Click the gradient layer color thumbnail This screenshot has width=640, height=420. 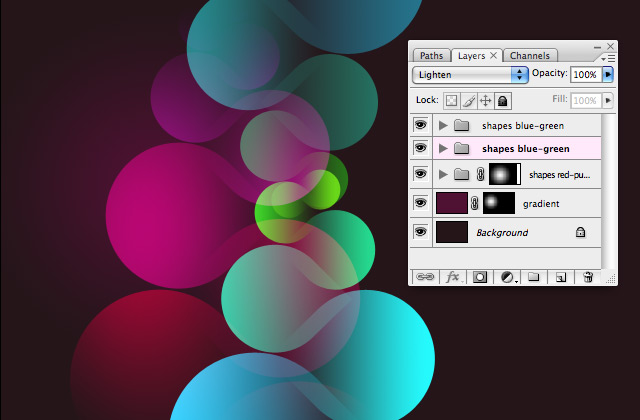tap(452, 203)
